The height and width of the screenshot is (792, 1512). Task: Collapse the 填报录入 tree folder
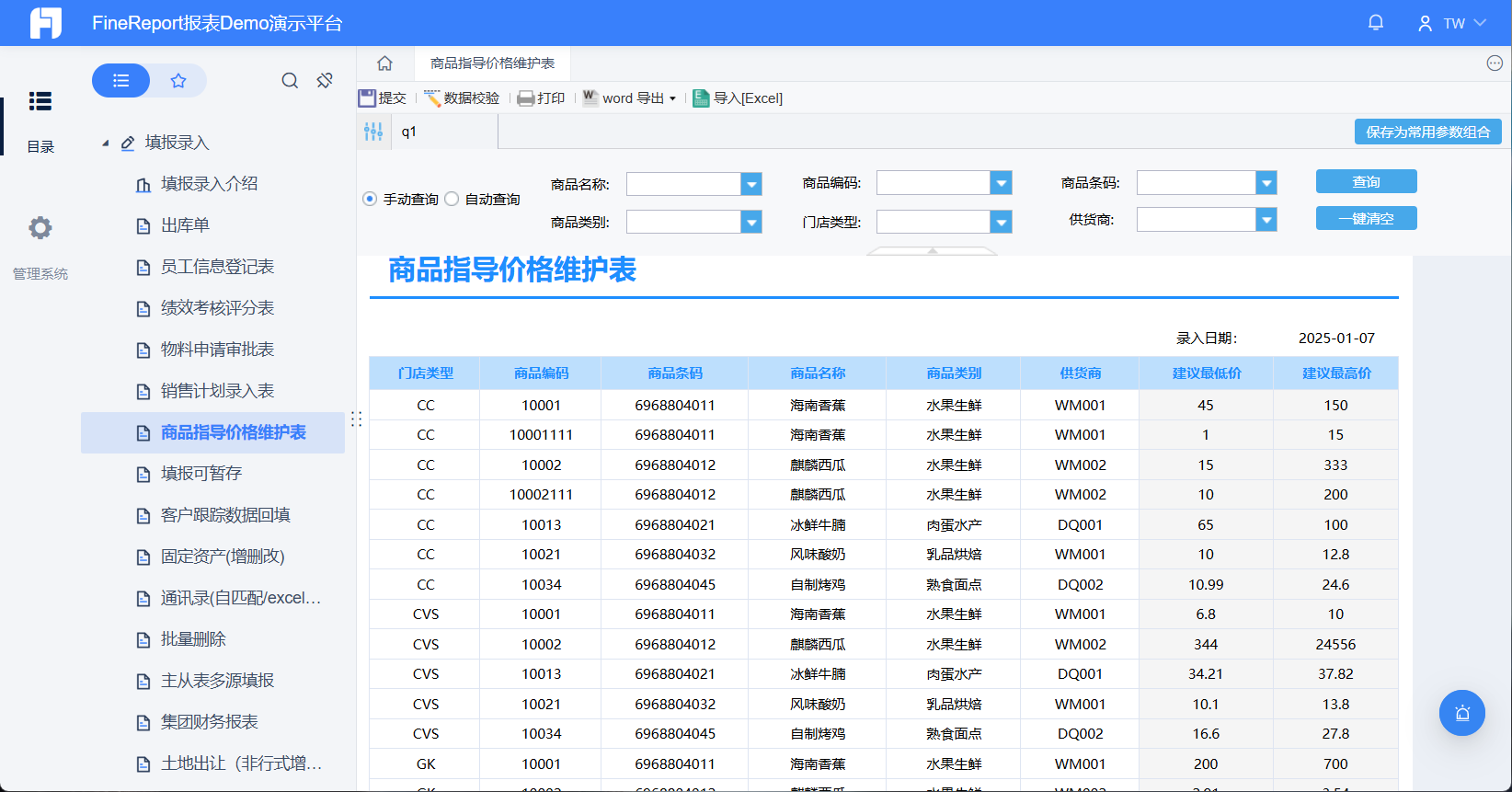[x=106, y=143]
